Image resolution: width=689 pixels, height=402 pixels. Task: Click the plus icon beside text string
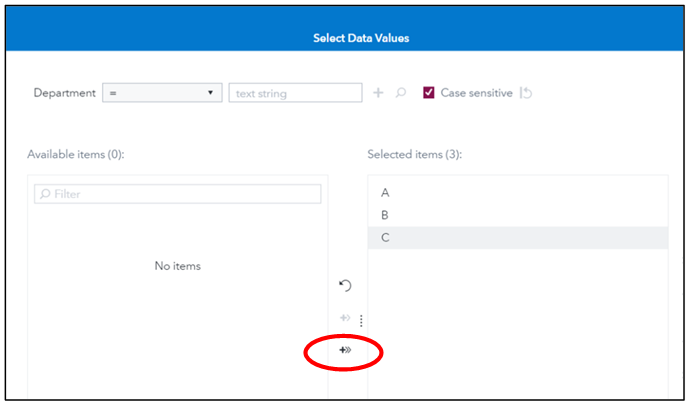(x=378, y=93)
